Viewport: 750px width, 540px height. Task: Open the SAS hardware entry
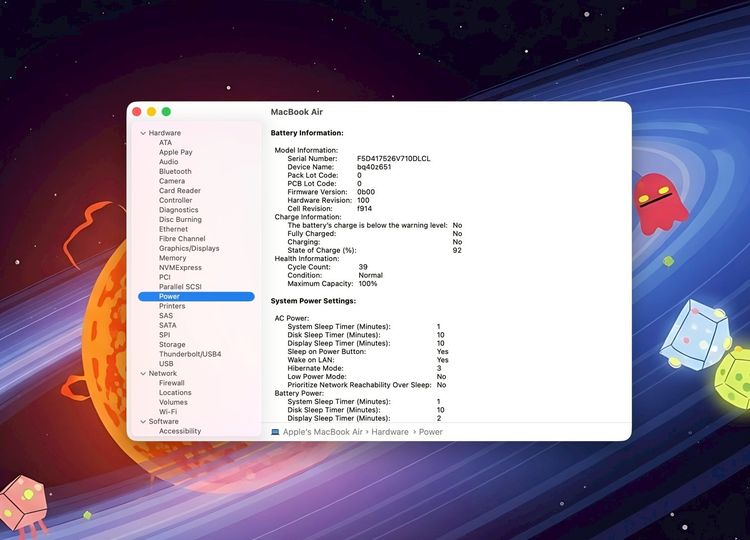click(165, 315)
